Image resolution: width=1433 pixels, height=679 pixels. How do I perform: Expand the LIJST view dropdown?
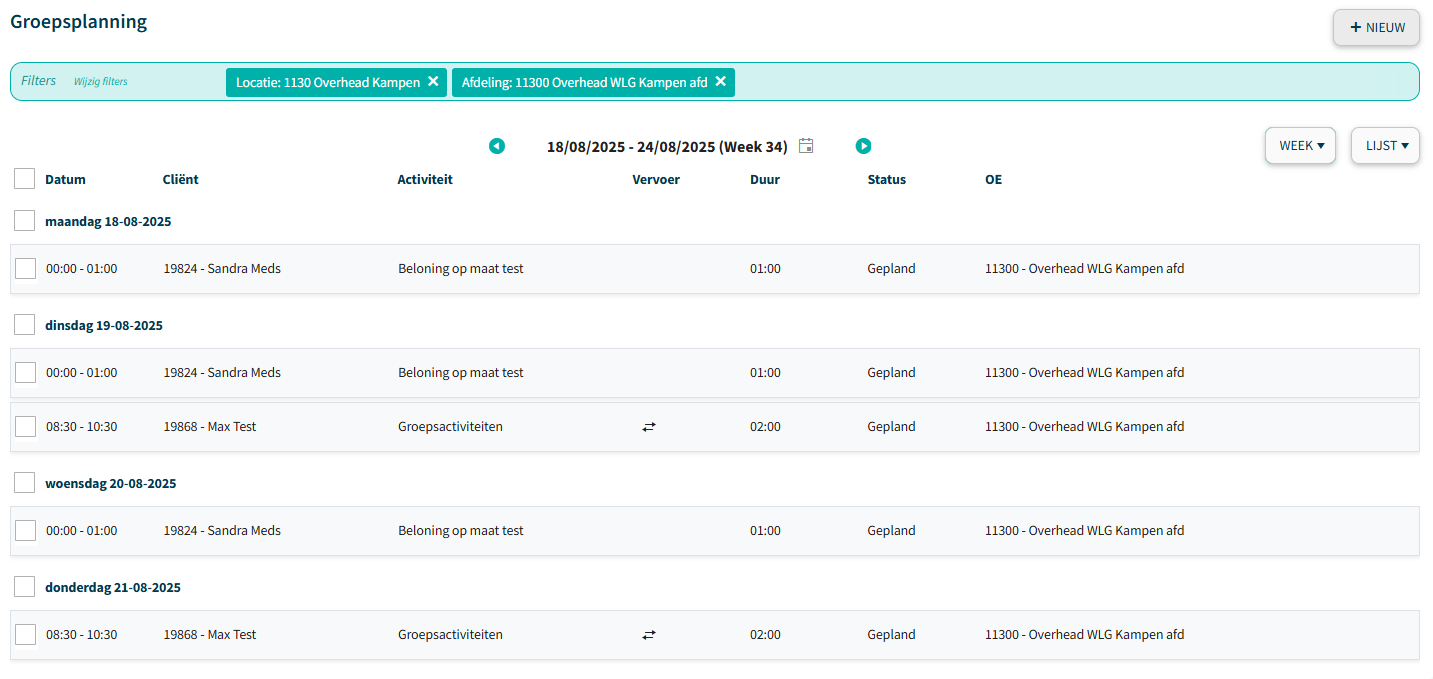(1385, 146)
